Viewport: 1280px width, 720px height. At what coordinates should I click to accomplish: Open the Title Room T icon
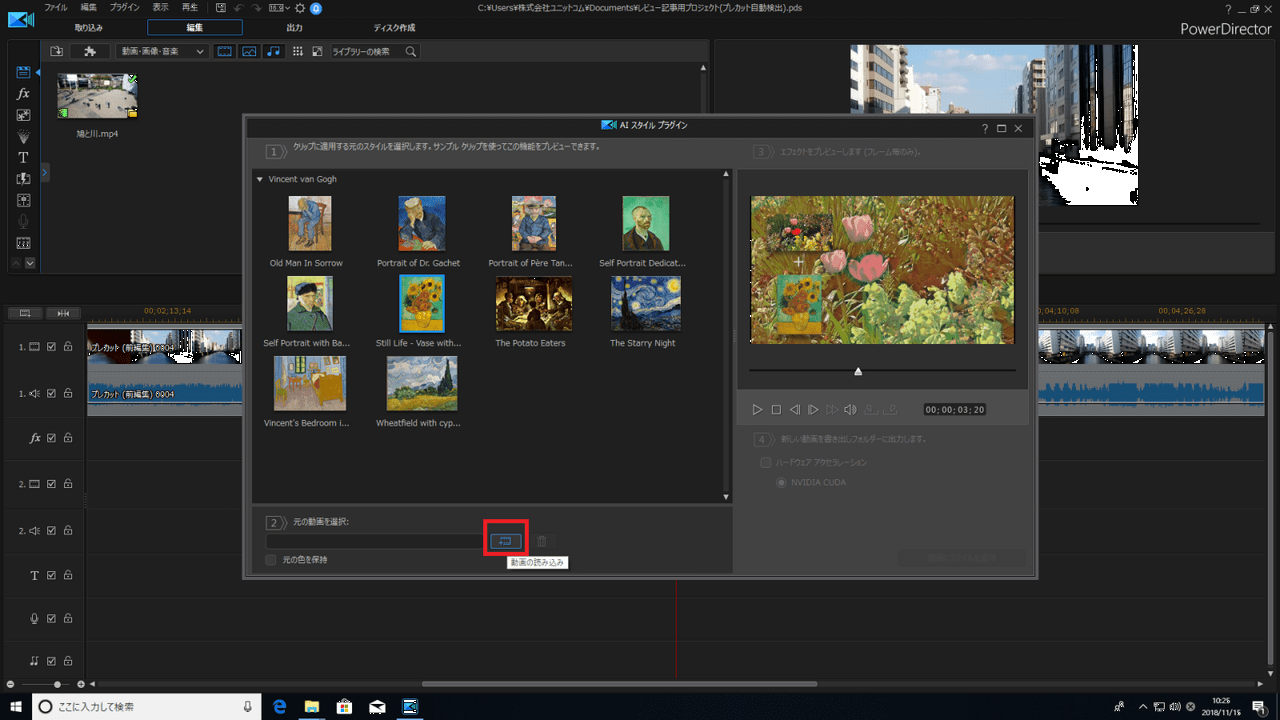[23, 158]
